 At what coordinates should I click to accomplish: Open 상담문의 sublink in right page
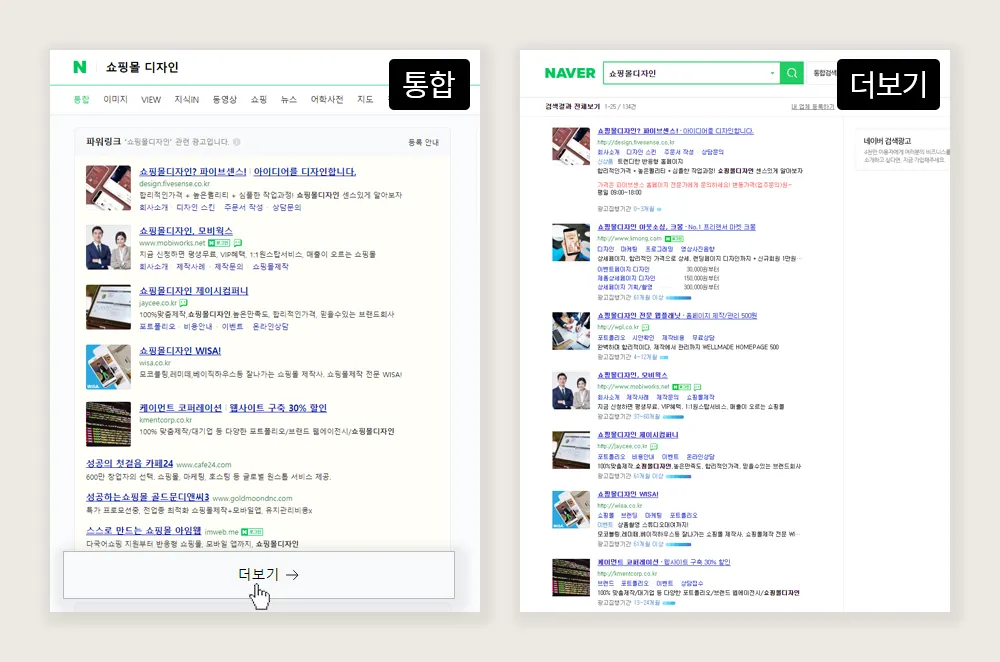pyautogui.click(x=712, y=152)
